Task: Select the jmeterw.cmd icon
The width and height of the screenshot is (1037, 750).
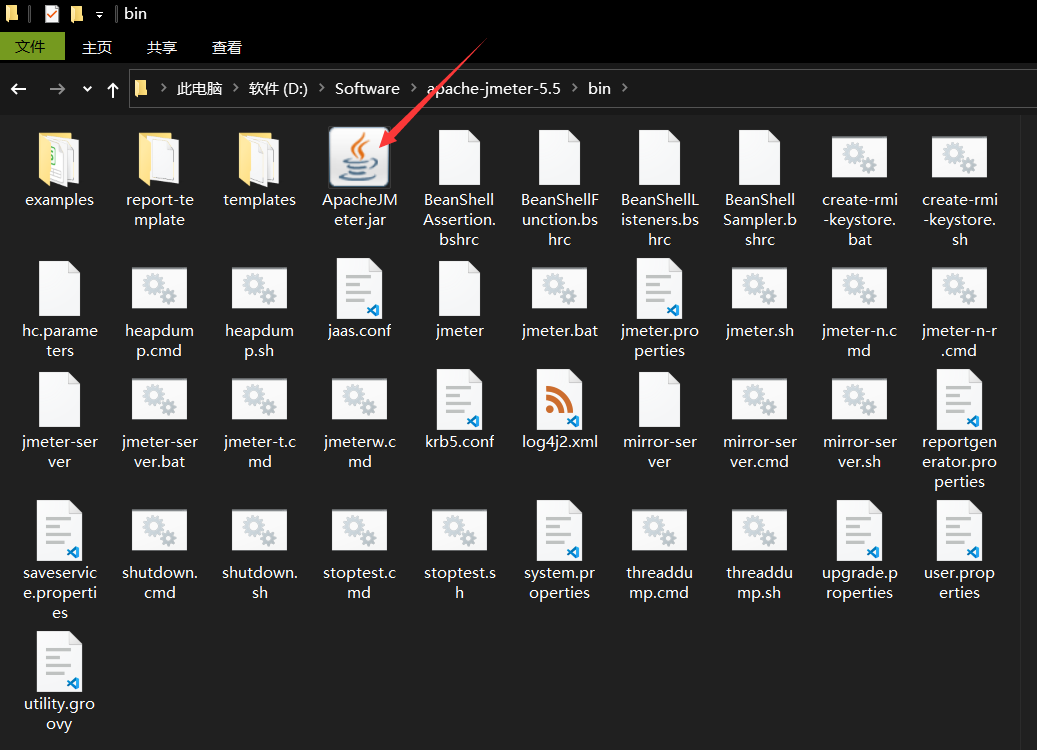Action: (359, 399)
